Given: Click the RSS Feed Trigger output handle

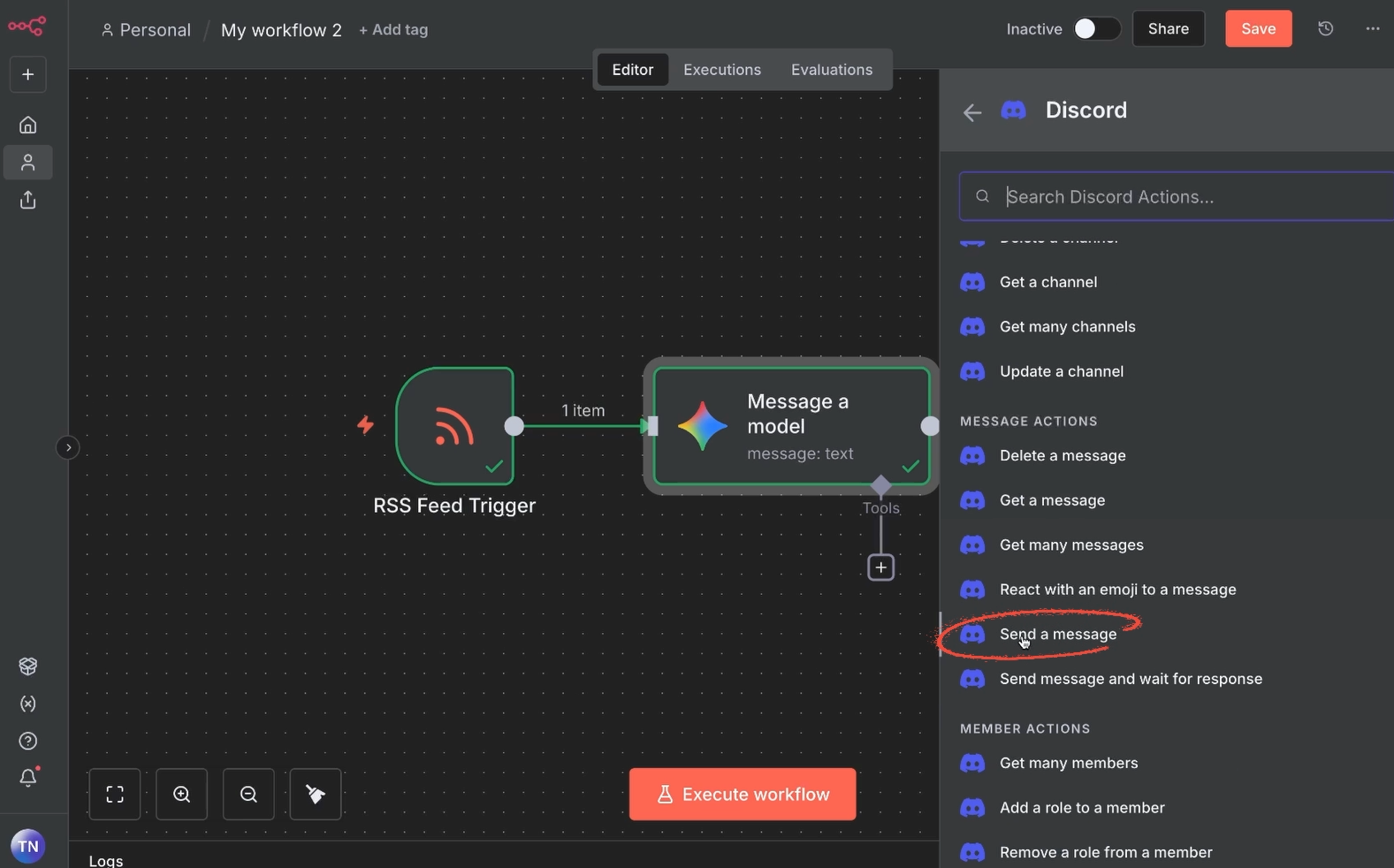Looking at the screenshot, I should [x=514, y=426].
